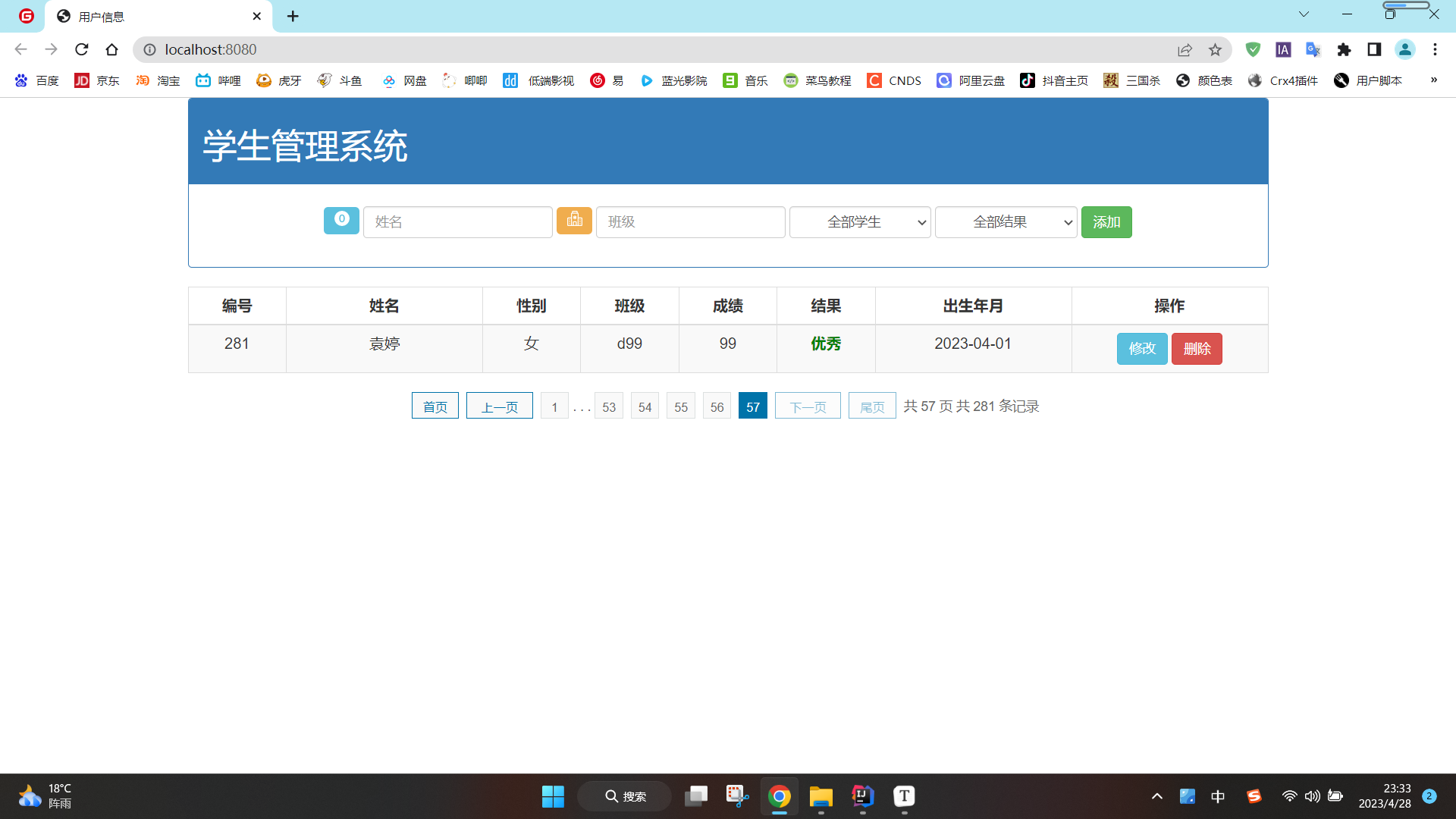Image resolution: width=1456 pixels, height=819 pixels.
Task: Go to page 53 in pagination
Action: coord(609,406)
